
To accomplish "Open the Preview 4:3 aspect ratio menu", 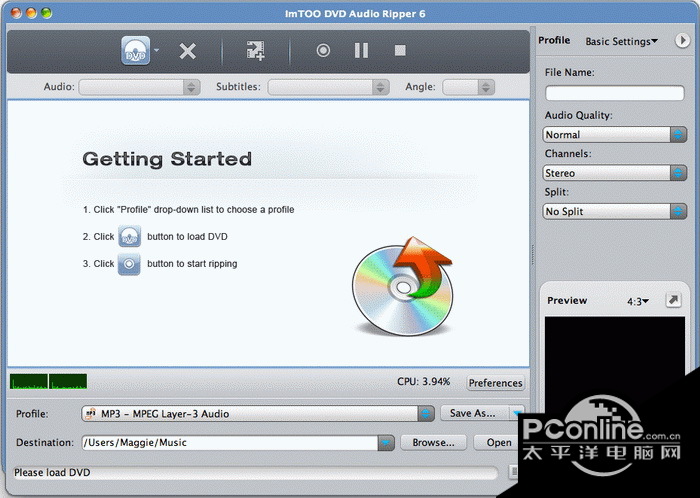I will click(638, 302).
